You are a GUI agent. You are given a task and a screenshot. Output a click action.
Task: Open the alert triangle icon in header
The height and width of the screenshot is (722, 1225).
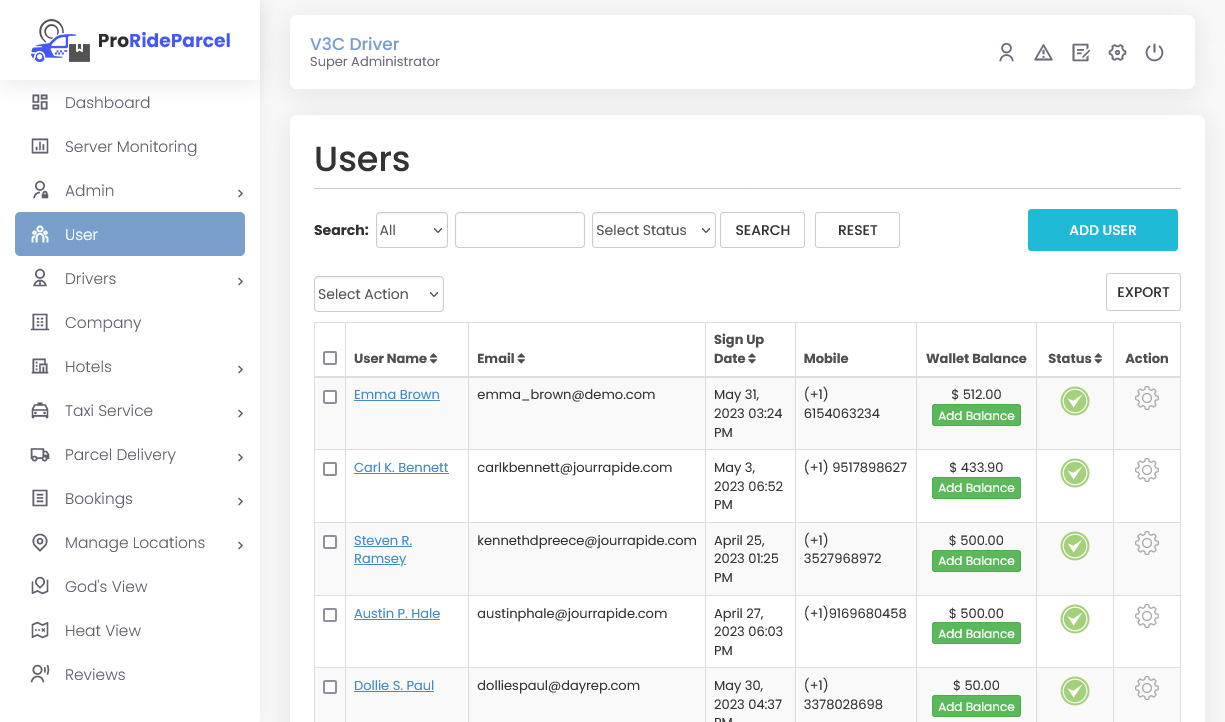pyautogui.click(x=1044, y=53)
